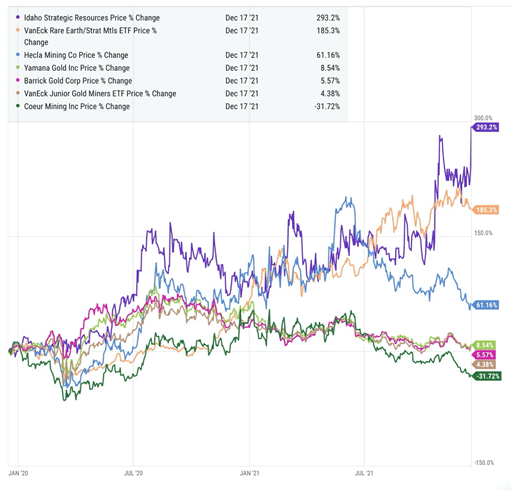Viewport: 511px width, 490px height.
Task: Click the blue dot beside Hecla Mining Co
Action: coord(18,55)
